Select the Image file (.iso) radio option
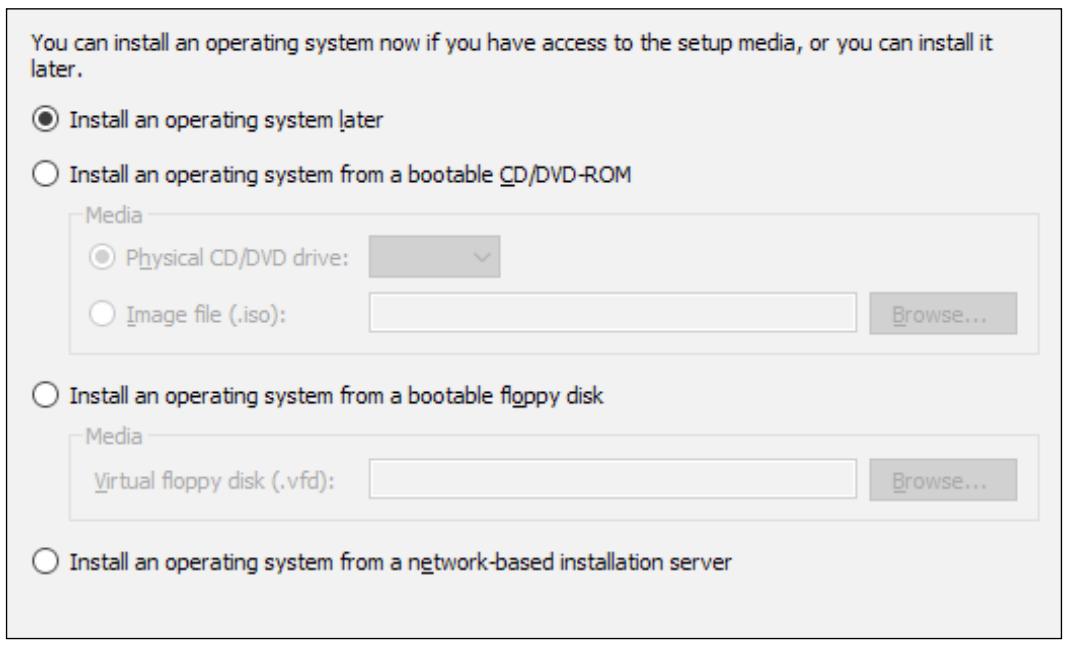 point(102,314)
